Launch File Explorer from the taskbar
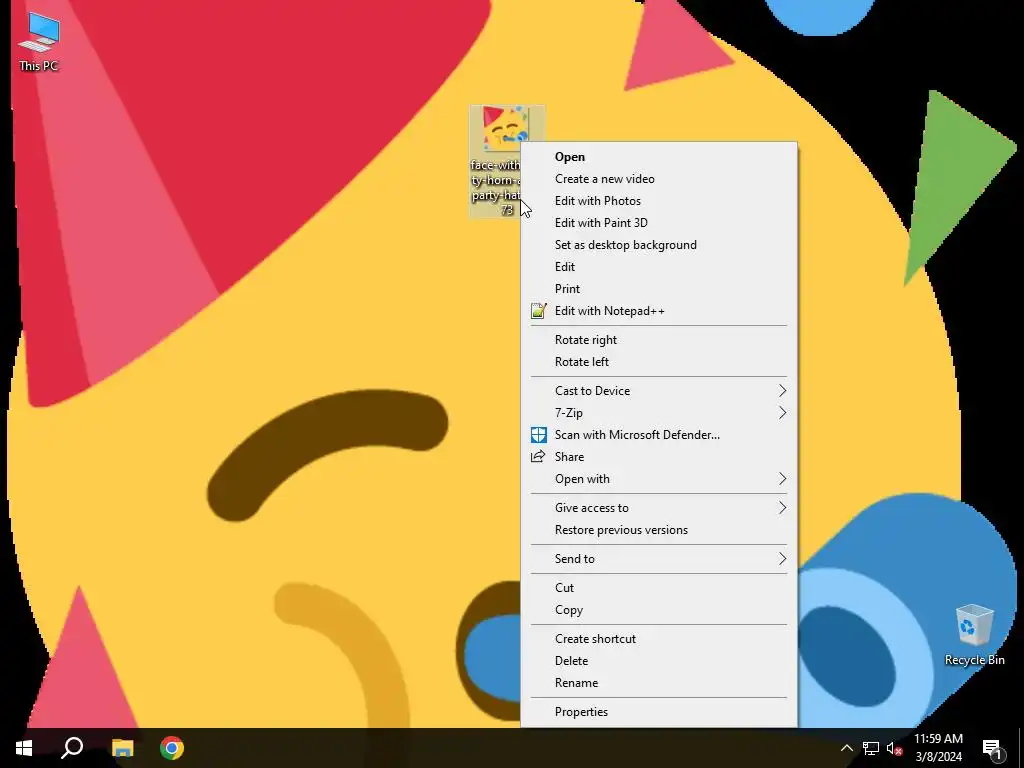 tap(122, 748)
